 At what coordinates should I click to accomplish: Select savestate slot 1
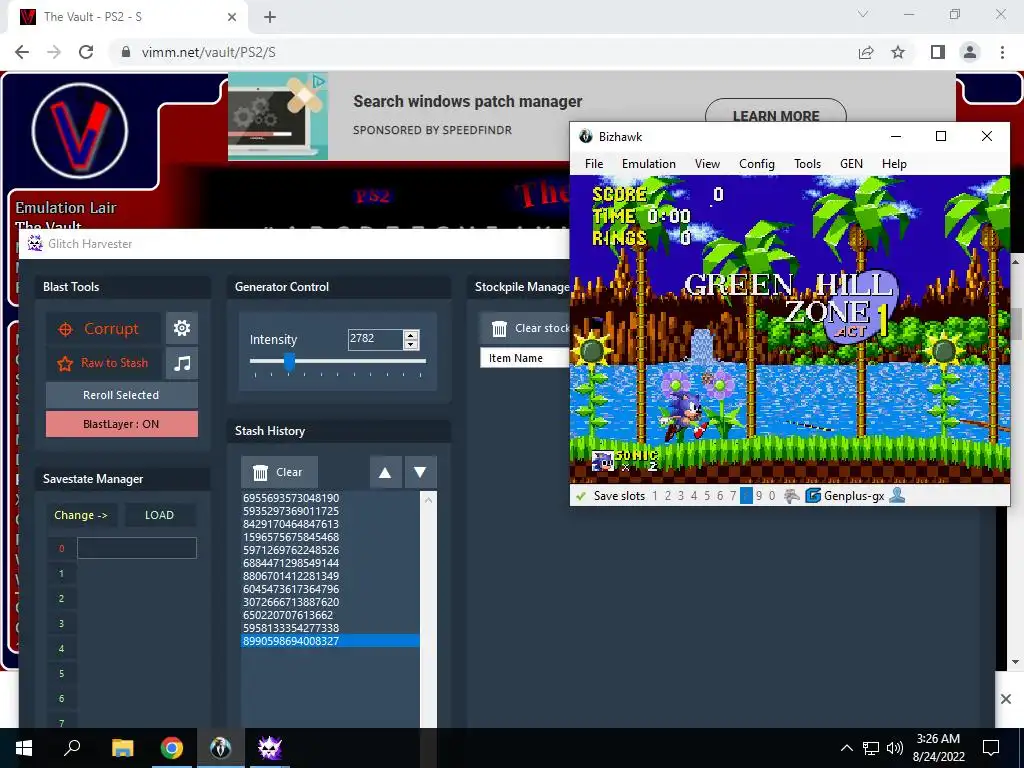pyautogui.click(x=61, y=574)
